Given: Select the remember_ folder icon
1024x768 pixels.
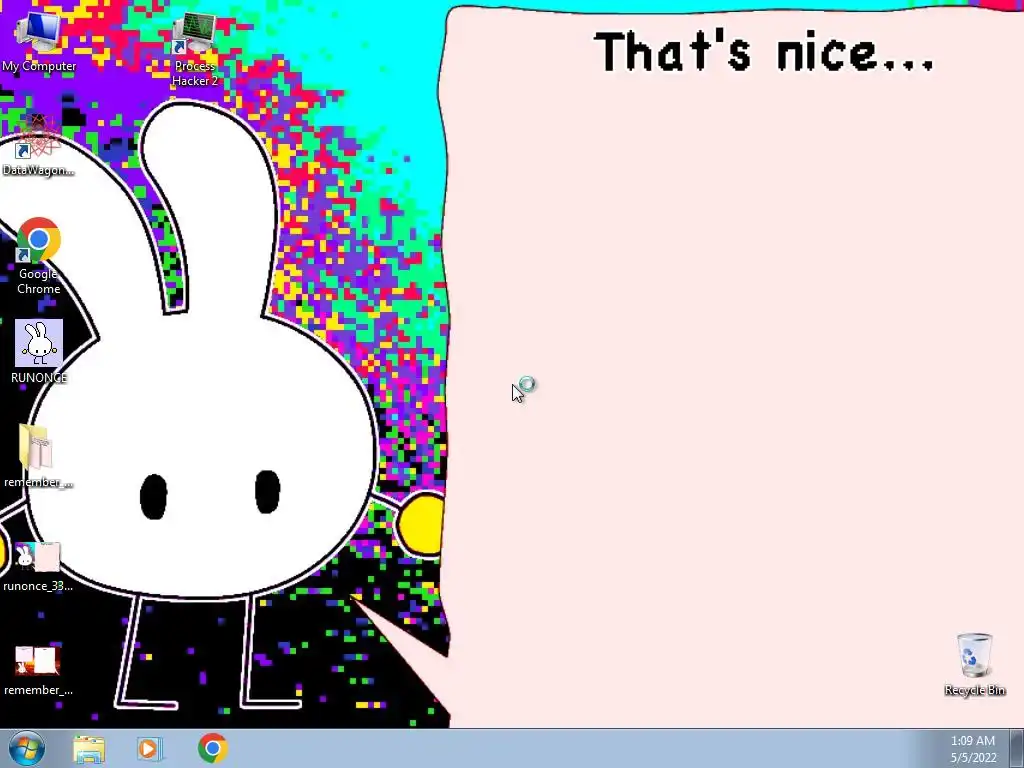Looking at the screenshot, I should tap(39, 456).
